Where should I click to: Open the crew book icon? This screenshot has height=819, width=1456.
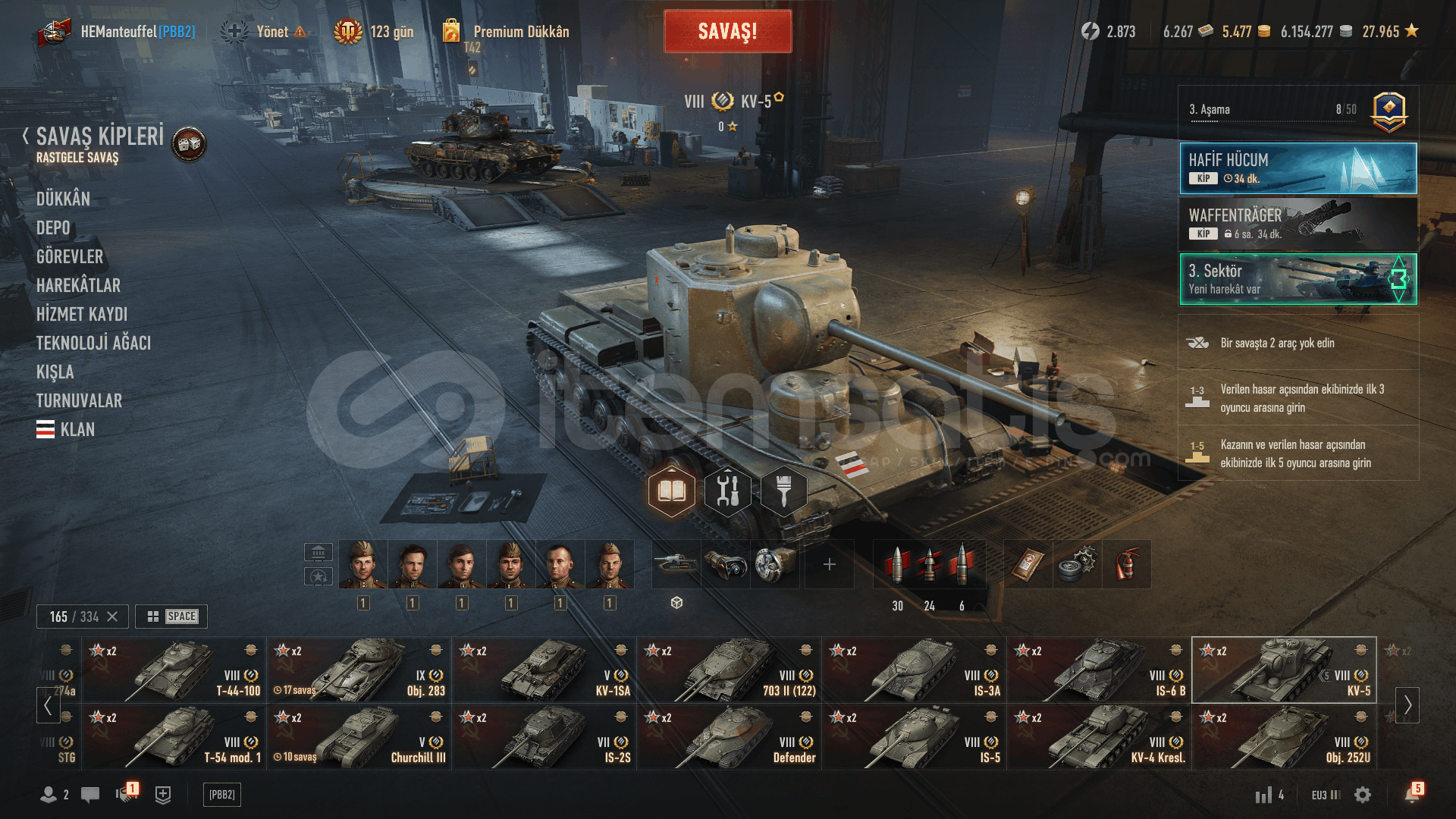pos(672,491)
